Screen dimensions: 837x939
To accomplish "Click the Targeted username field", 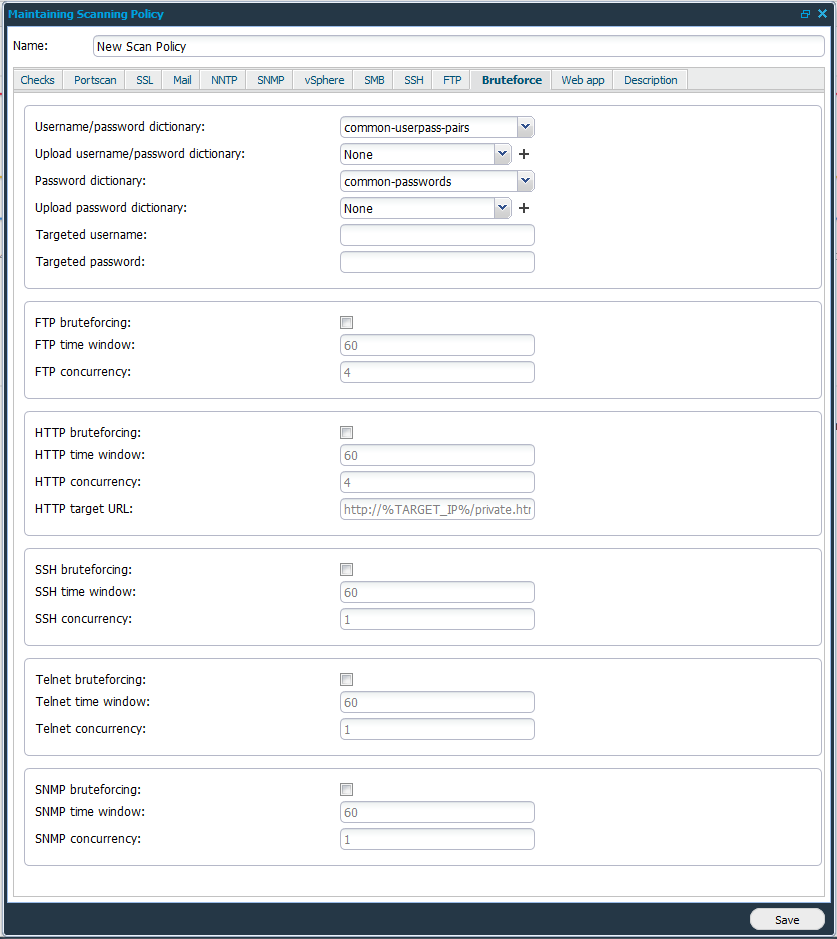I will coord(437,236).
